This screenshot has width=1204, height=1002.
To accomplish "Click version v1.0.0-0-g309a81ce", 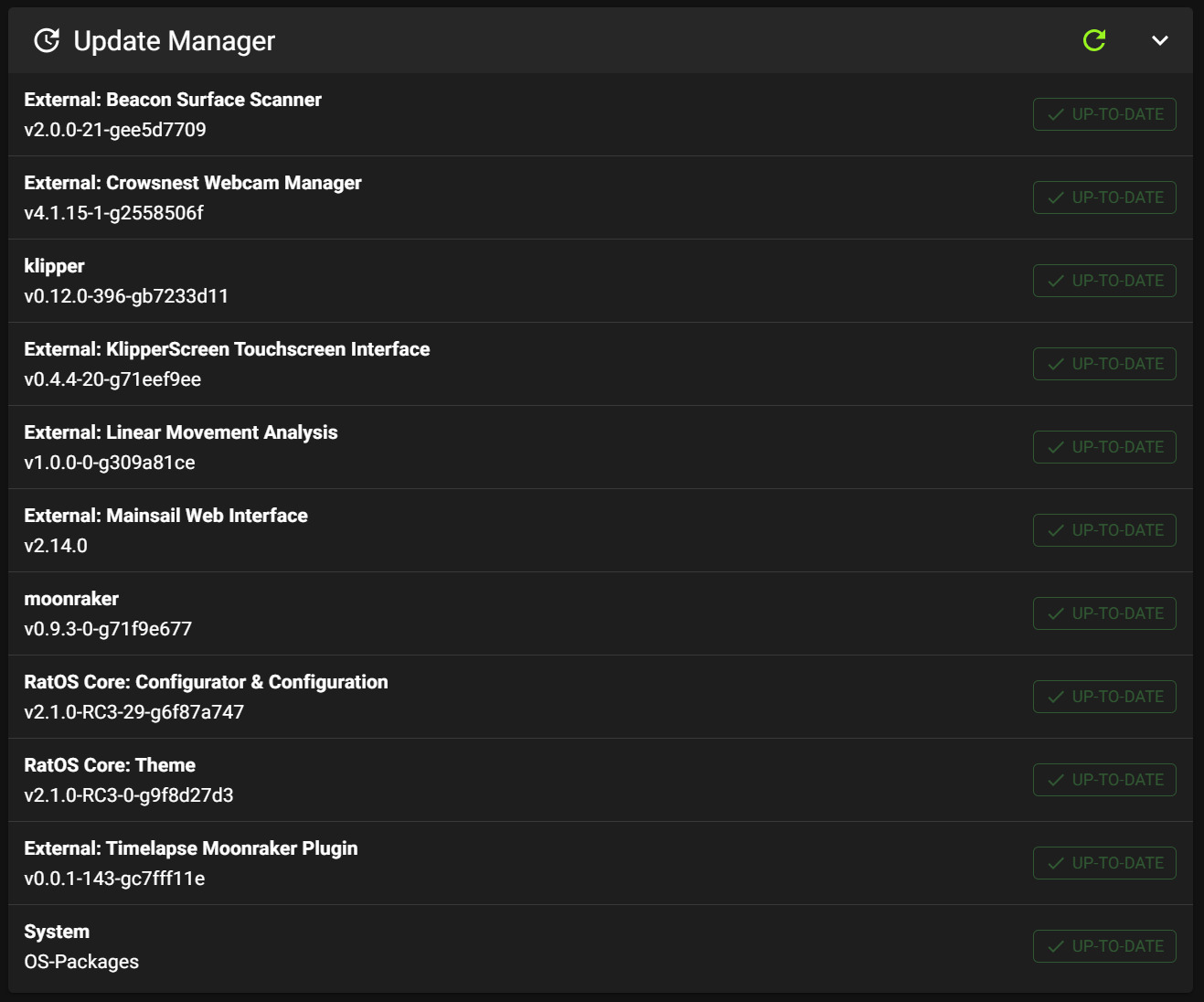I will point(110,463).
